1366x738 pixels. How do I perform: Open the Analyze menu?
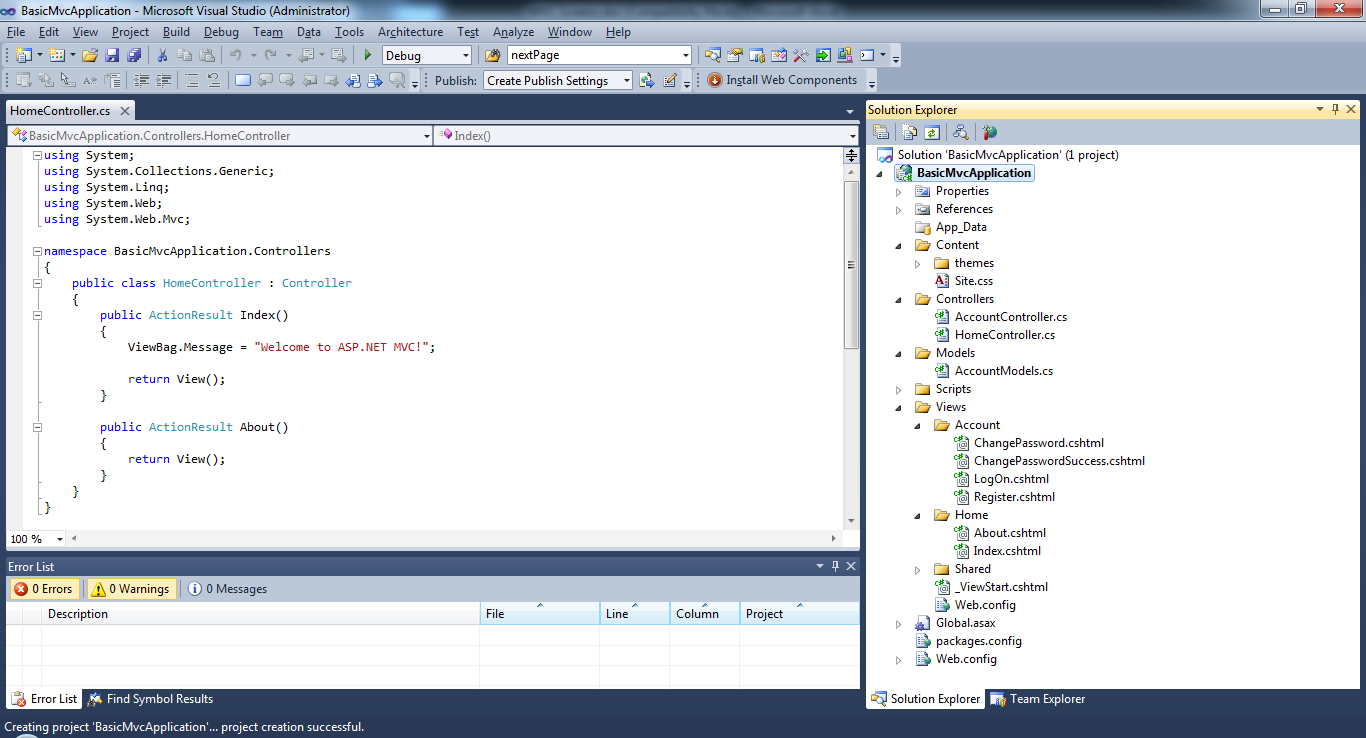pos(513,32)
